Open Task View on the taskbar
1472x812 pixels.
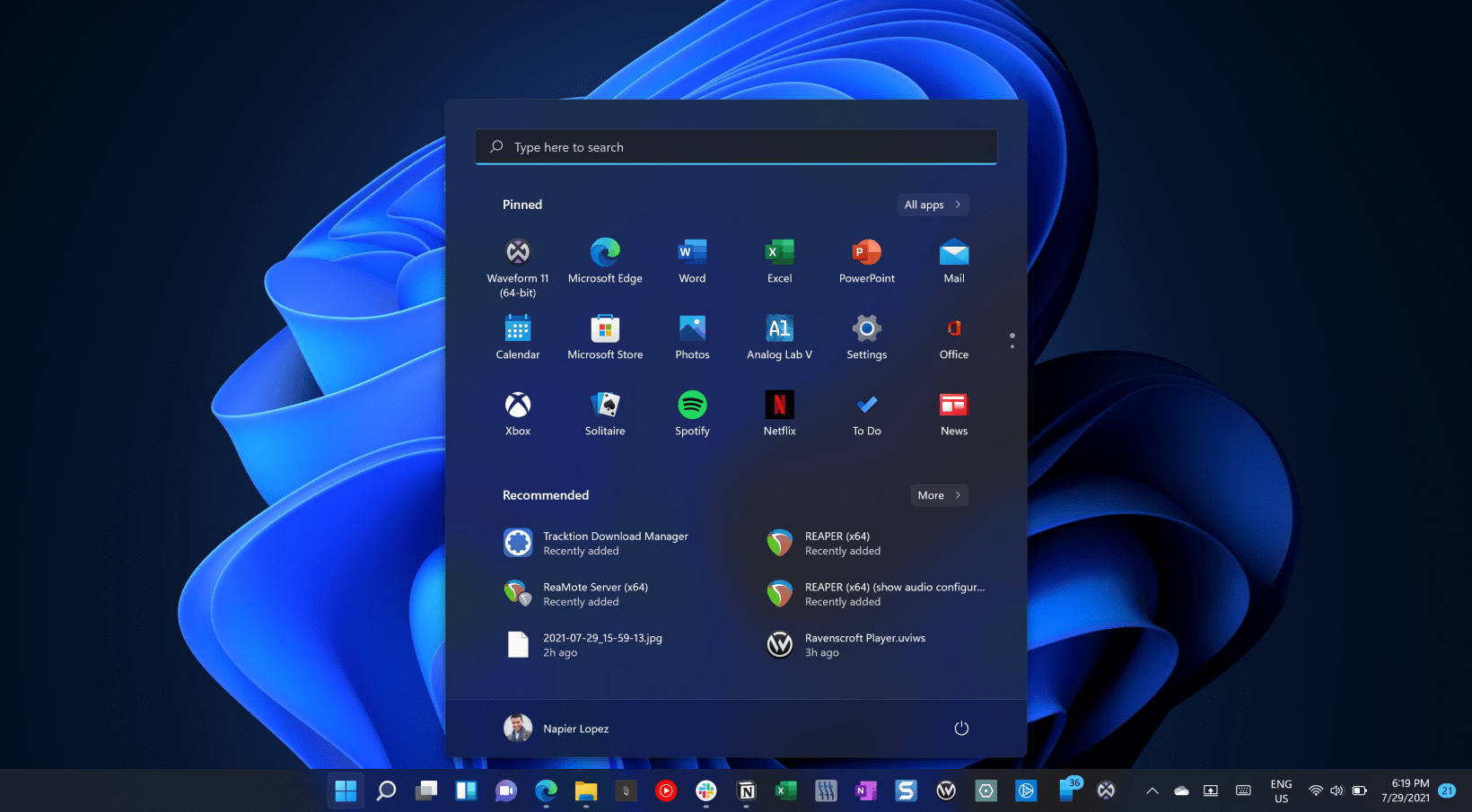tap(426, 790)
